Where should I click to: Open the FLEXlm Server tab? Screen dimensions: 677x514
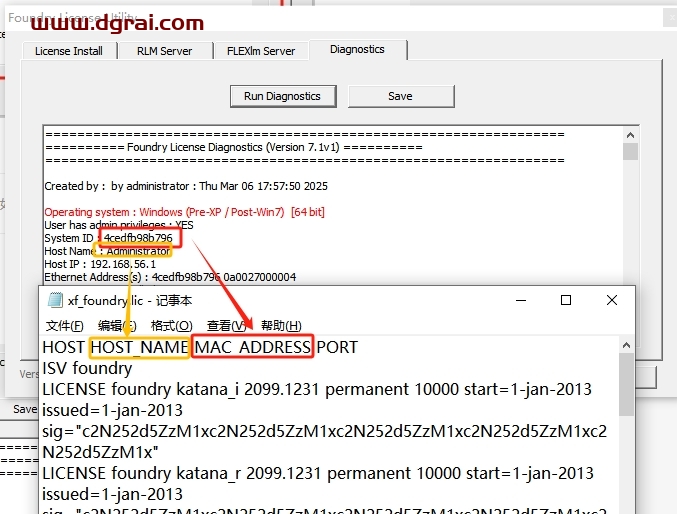pyautogui.click(x=261, y=51)
